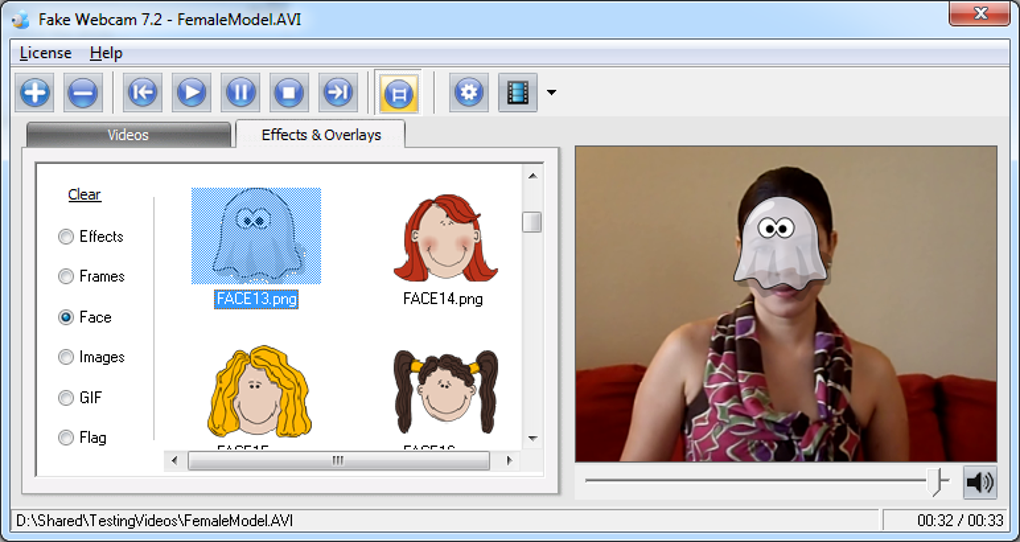Select the Effects radio button
This screenshot has width=1020, height=542.
coord(66,236)
